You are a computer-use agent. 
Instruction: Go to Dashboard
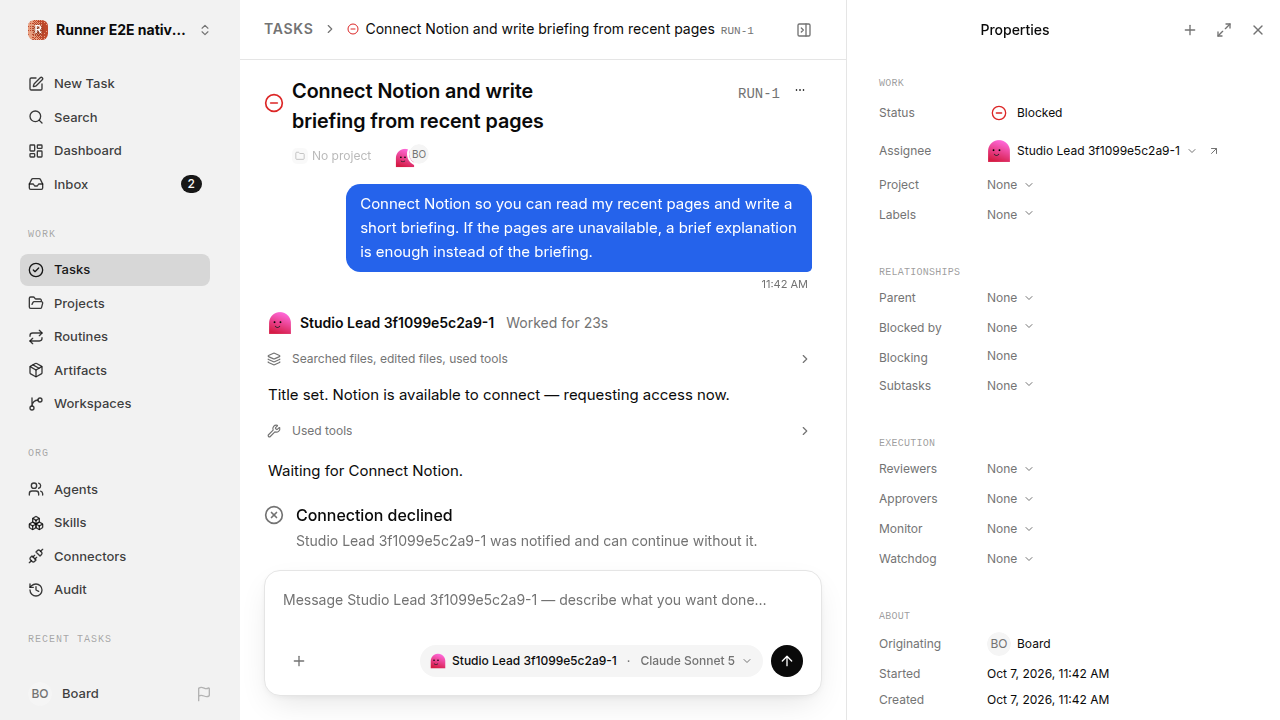pos(115,151)
